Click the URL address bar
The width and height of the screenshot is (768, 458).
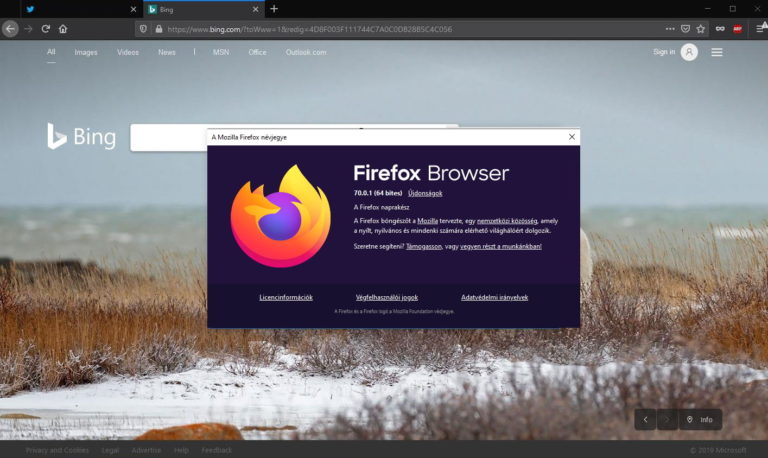pyautogui.click(x=400, y=29)
